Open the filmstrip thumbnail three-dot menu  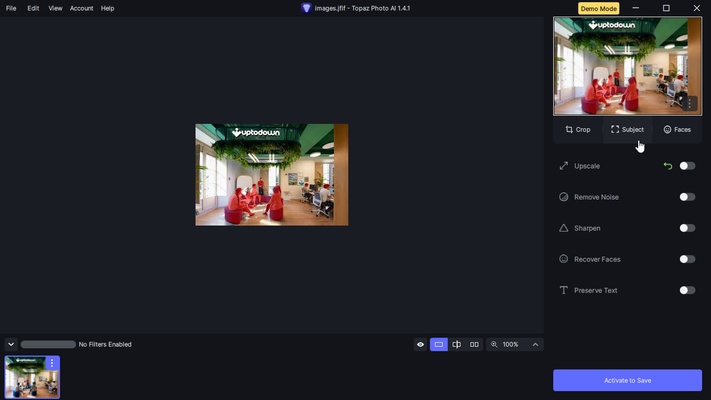[x=52, y=363]
